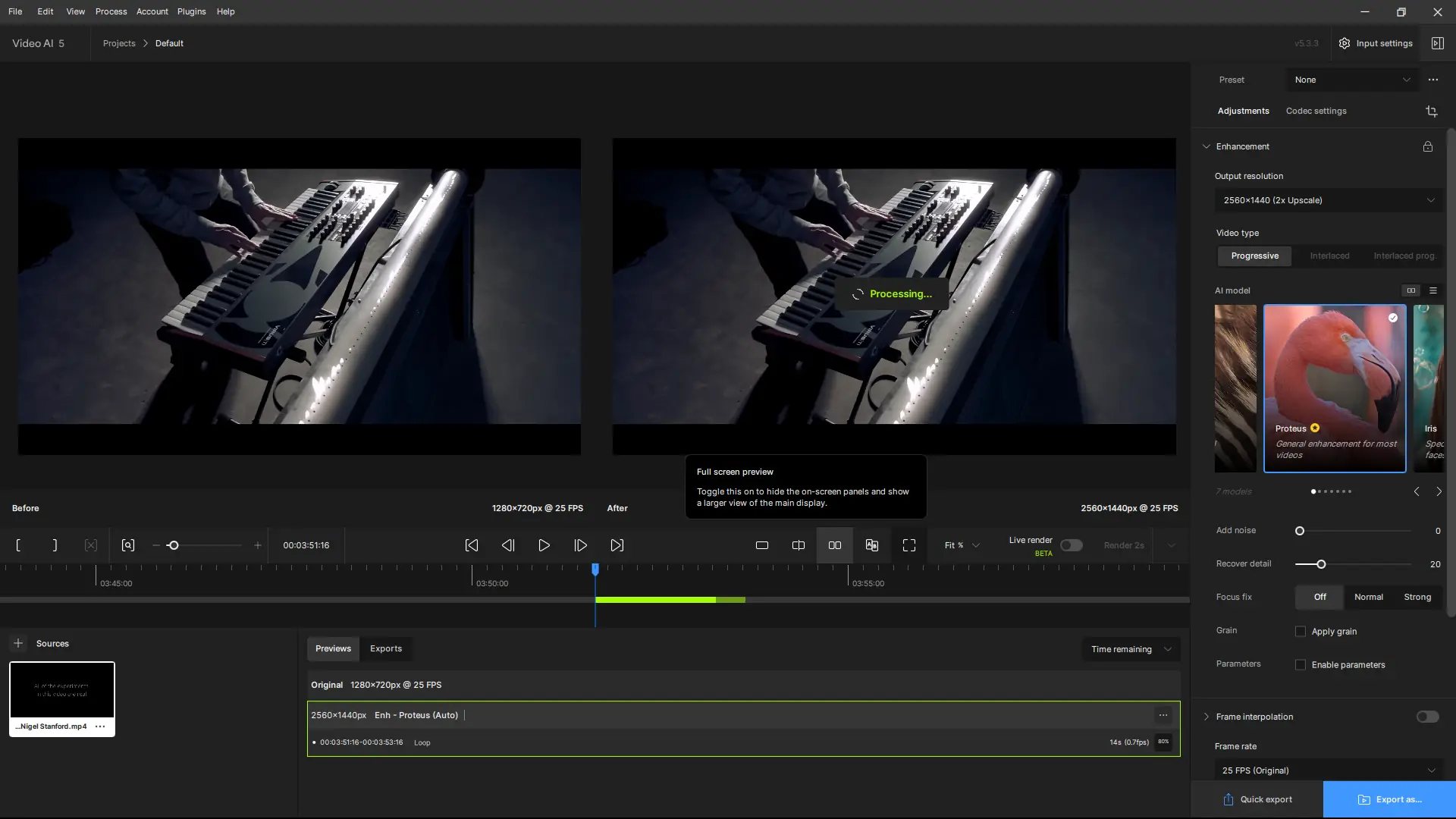Enable the Apply grain checkbox
The width and height of the screenshot is (1456, 819).
coord(1301,632)
